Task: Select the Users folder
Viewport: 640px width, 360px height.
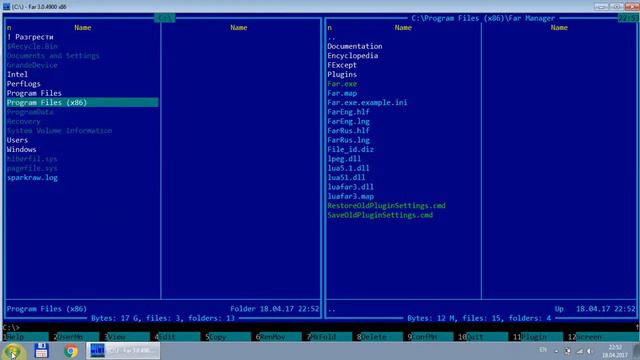Action: point(18,140)
